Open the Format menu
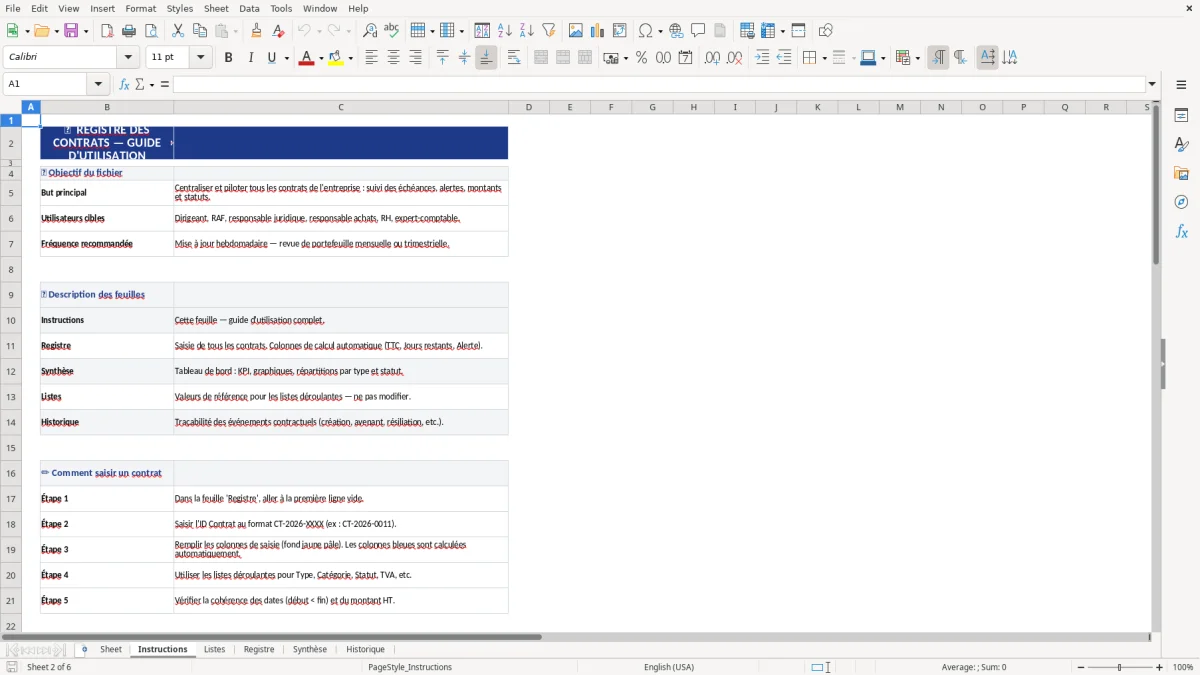 (140, 8)
